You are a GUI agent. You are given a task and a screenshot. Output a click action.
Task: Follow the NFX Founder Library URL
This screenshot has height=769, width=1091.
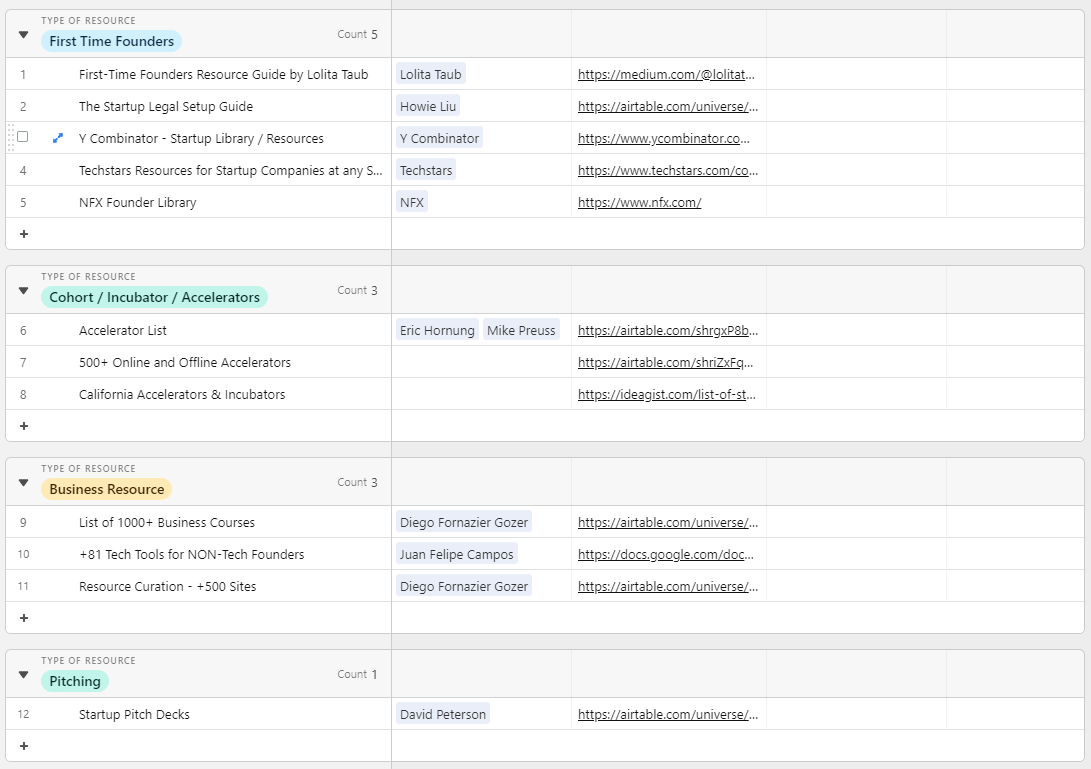(637, 202)
